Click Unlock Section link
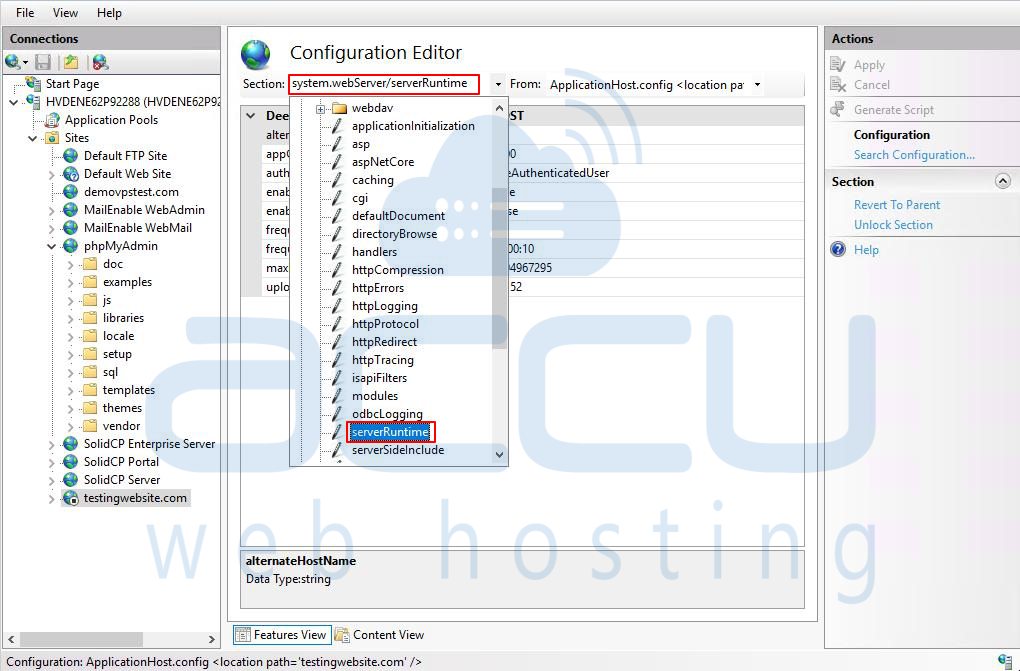Viewport: 1020px width, 671px height. [893, 225]
